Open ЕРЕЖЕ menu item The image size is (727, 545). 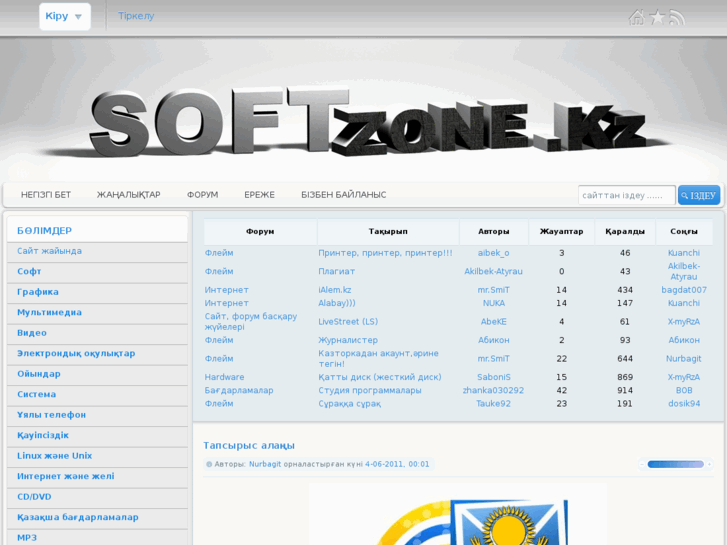(259, 195)
